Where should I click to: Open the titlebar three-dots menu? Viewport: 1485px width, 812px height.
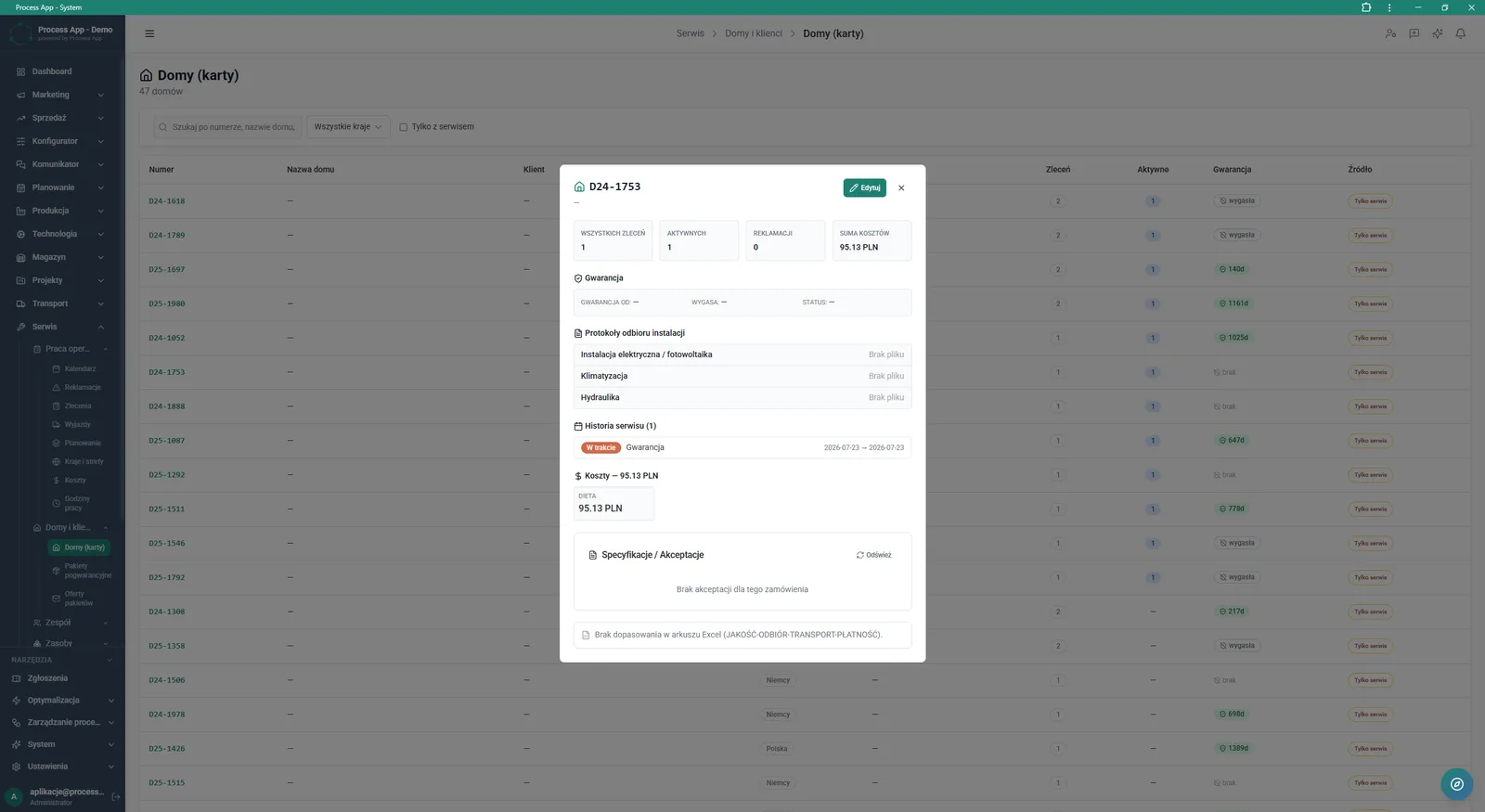(x=1389, y=7)
